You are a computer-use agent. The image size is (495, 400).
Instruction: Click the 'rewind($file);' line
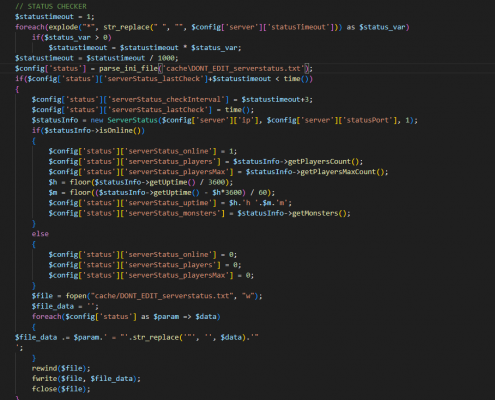pos(61,368)
